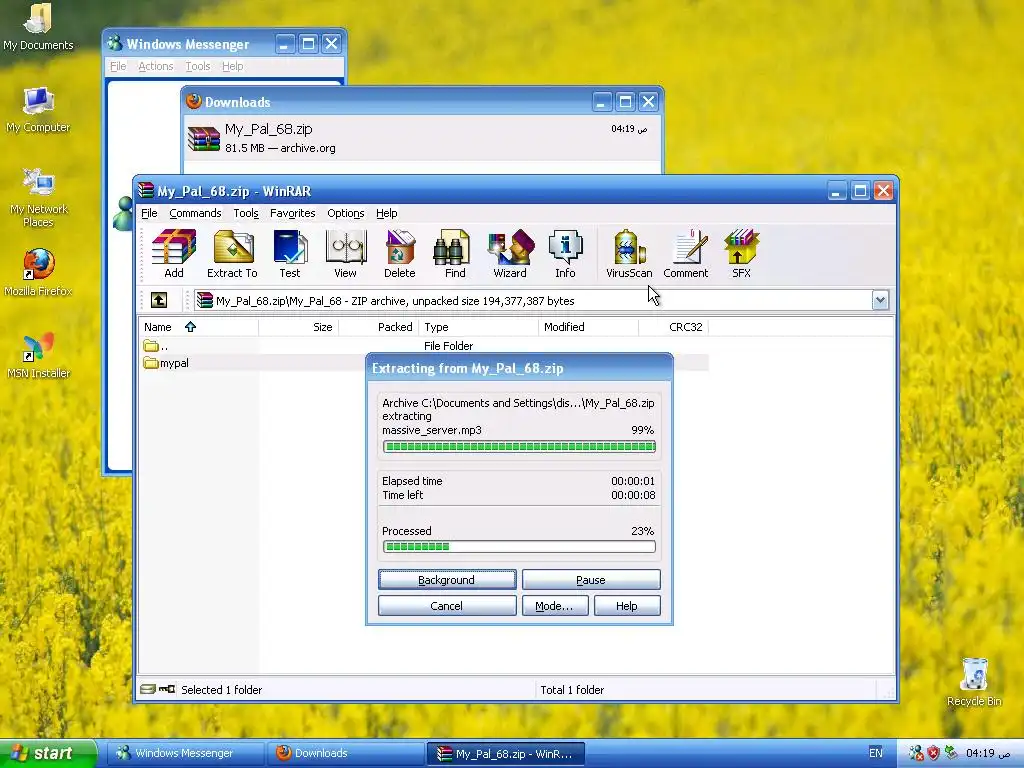Click Help in extraction dialog
Viewport: 1024px width, 768px height.
(627, 606)
